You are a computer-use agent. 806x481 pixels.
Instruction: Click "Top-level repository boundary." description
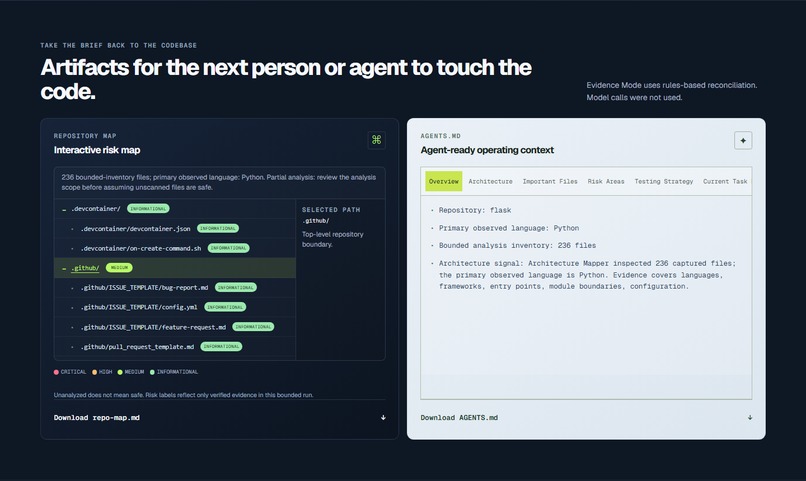[333, 239]
